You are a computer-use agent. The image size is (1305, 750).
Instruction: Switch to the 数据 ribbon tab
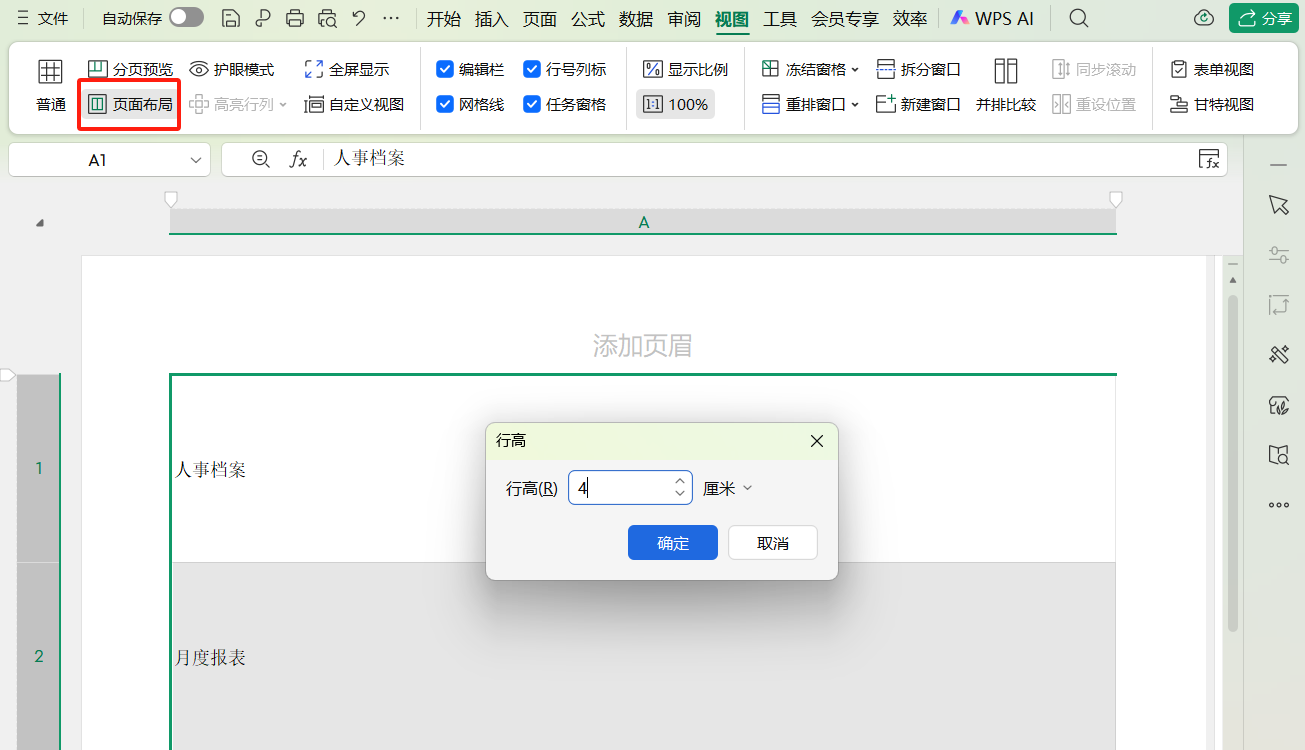pyautogui.click(x=635, y=17)
